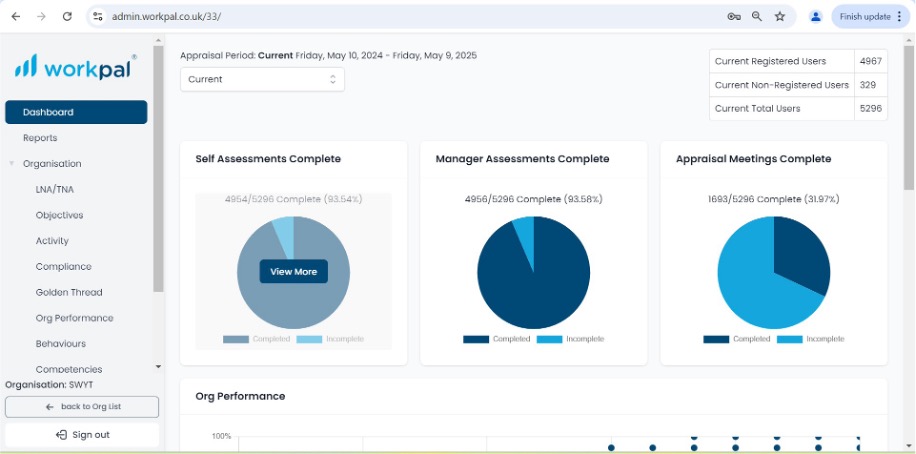Click the browser back arrow icon

pos(16,16)
